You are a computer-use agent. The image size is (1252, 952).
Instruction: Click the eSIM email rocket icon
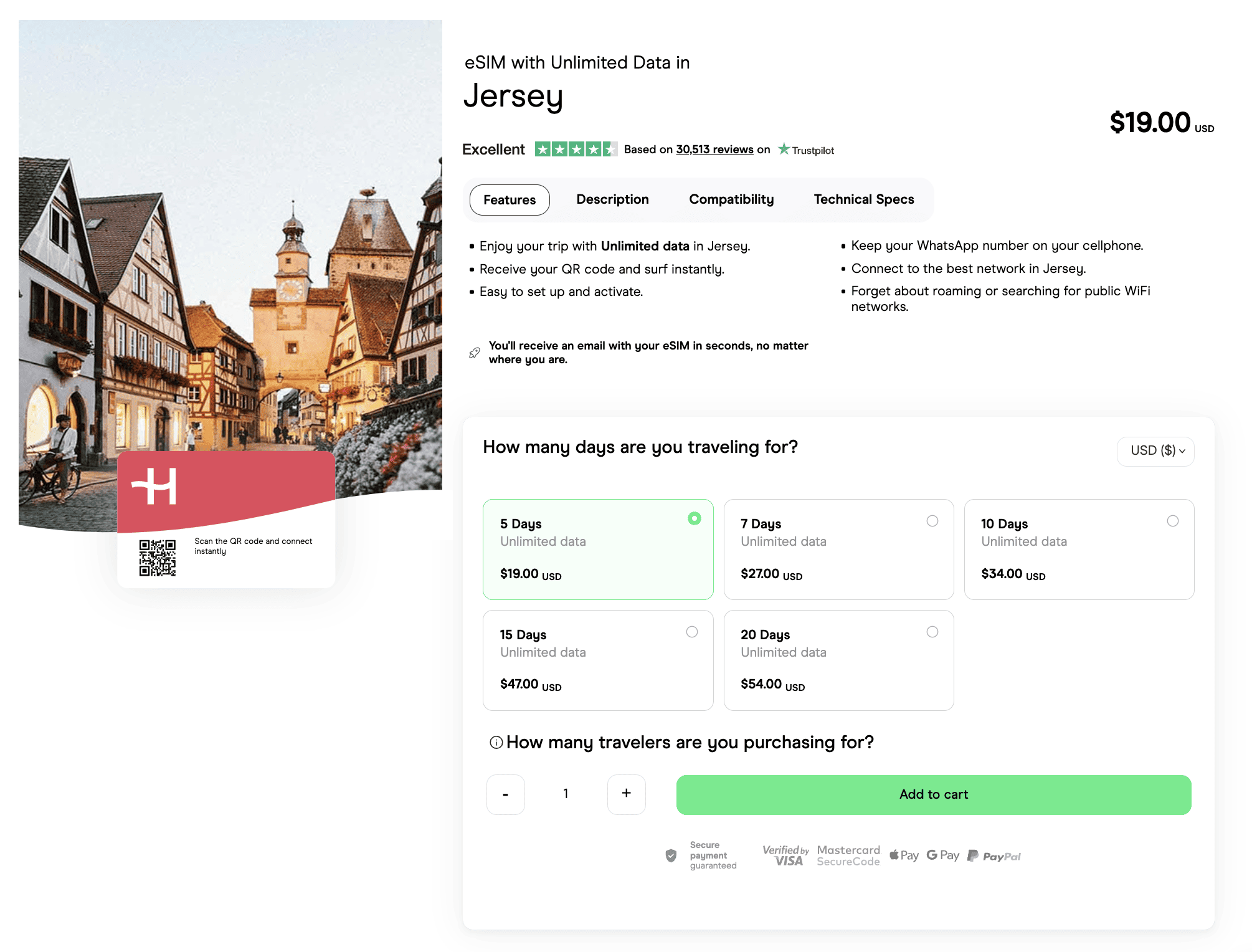click(x=474, y=352)
